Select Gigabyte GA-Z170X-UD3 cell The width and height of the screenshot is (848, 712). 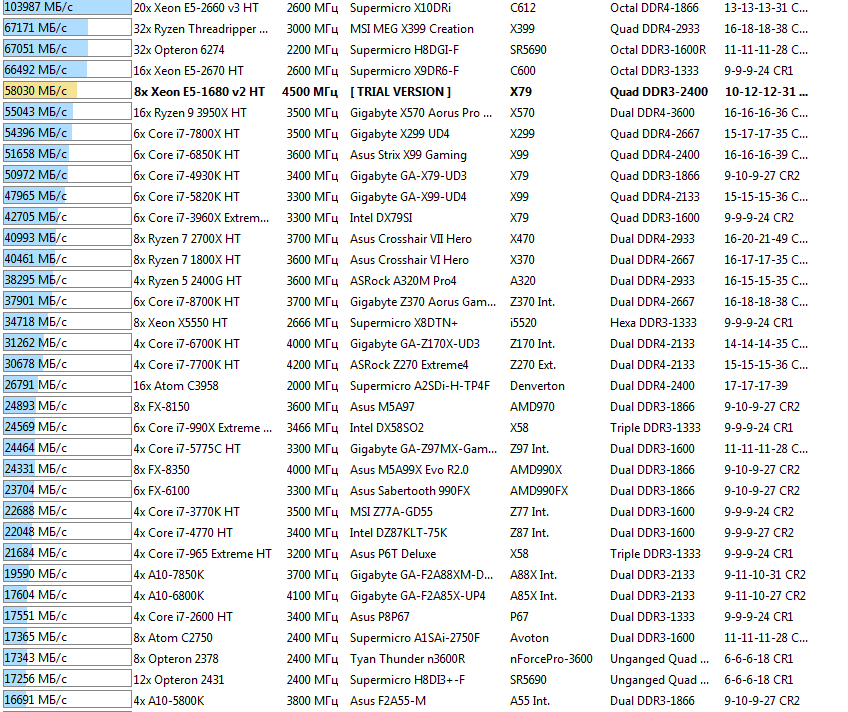pos(415,345)
